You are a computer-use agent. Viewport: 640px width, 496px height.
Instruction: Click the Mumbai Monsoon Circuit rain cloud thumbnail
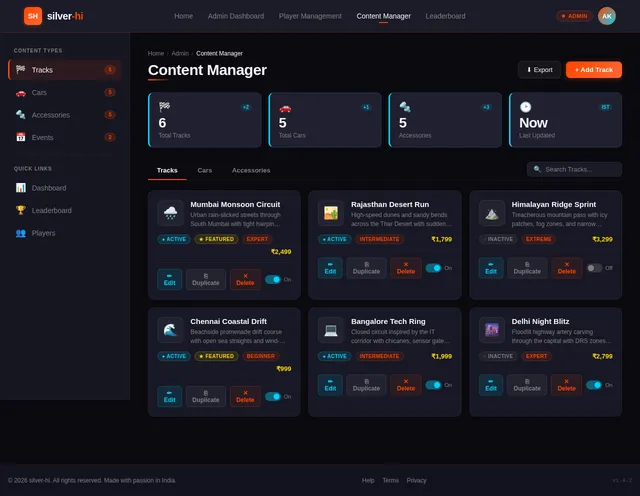coord(170,213)
